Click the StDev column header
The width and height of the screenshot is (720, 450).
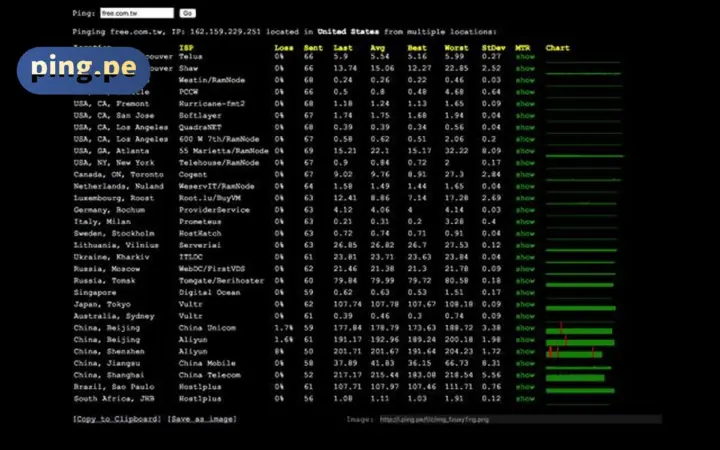[x=494, y=48]
